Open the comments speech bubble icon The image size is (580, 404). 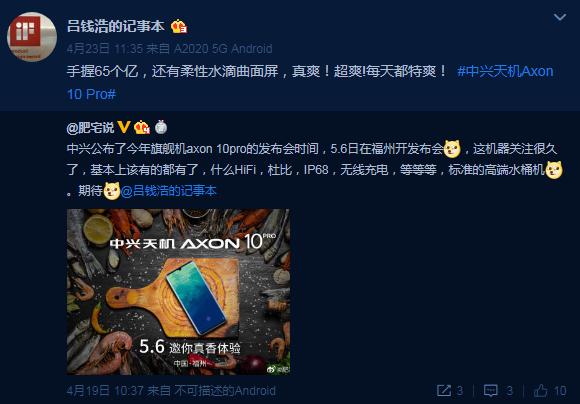click(491, 390)
